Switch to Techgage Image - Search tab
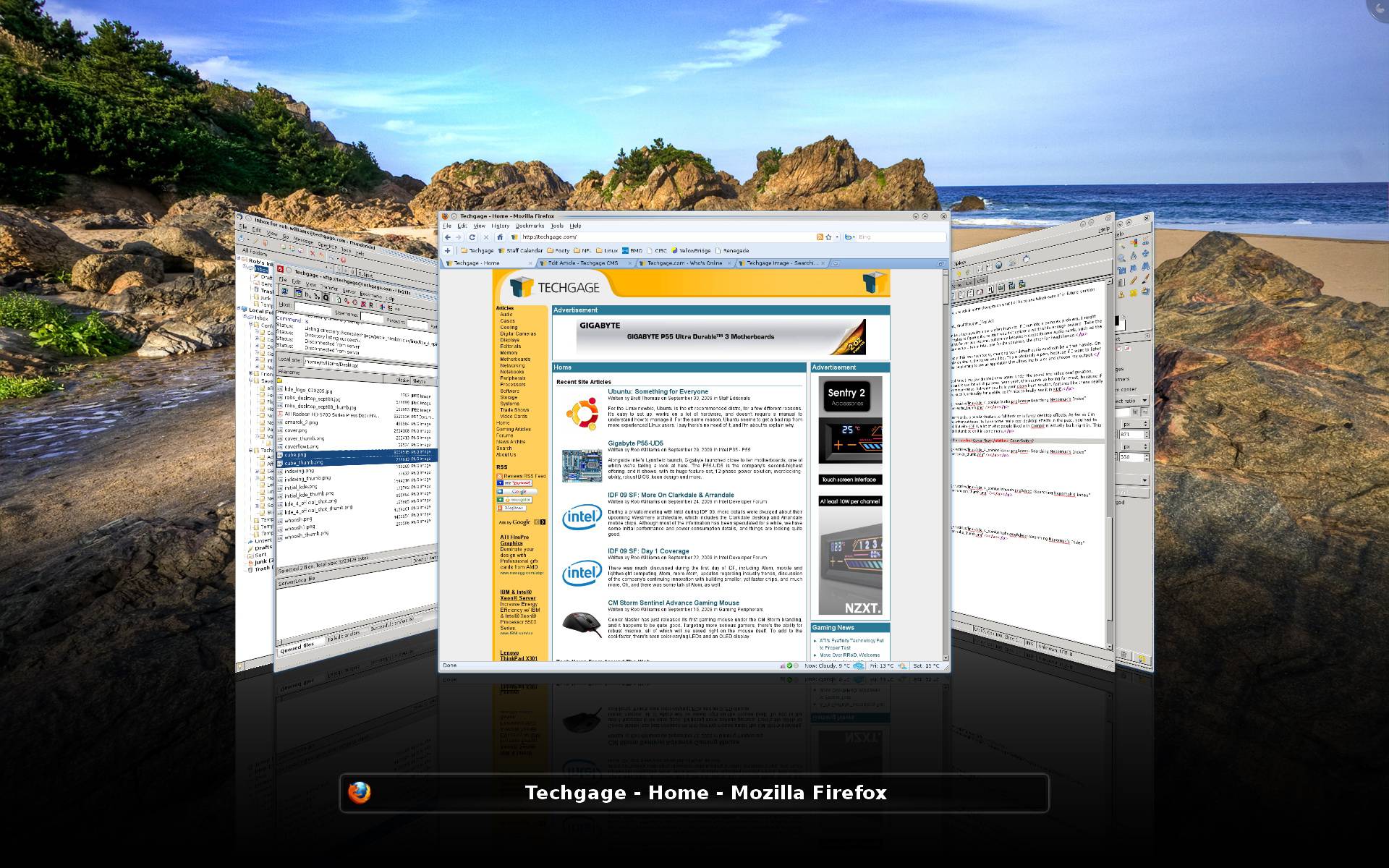Image resolution: width=1389 pixels, height=868 pixels. 783,263
